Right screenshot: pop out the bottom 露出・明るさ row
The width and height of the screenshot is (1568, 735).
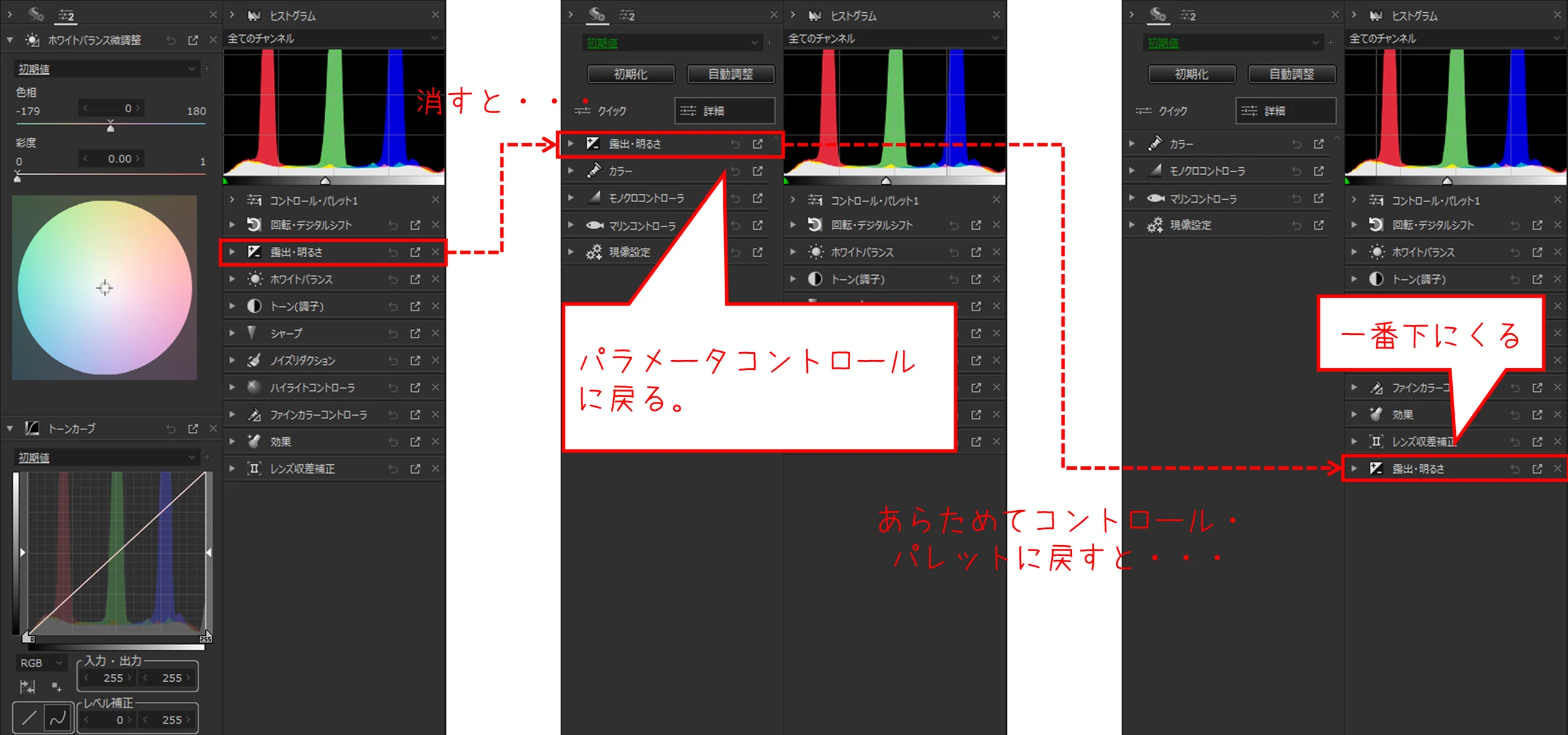pyautogui.click(x=1537, y=469)
